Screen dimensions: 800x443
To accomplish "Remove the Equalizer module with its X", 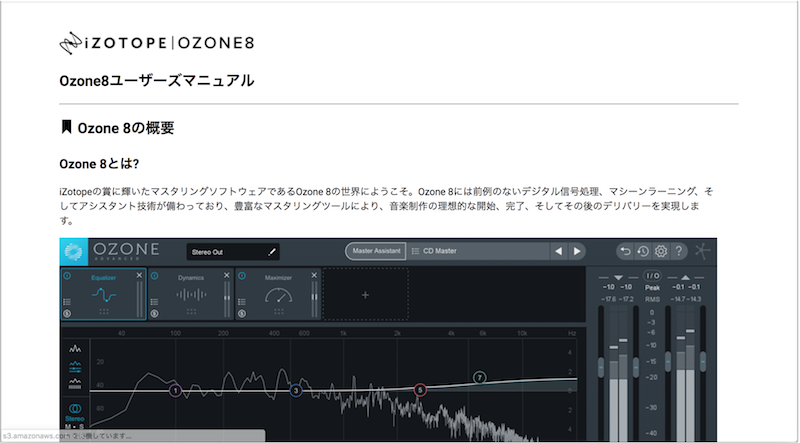I will coord(139,276).
